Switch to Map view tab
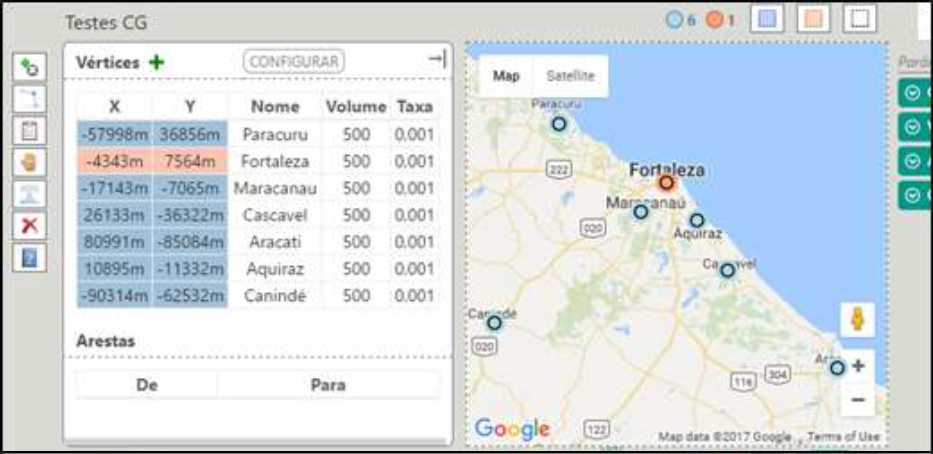Image resolution: width=933 pixels, height=454 pixels. pos(506,76)
